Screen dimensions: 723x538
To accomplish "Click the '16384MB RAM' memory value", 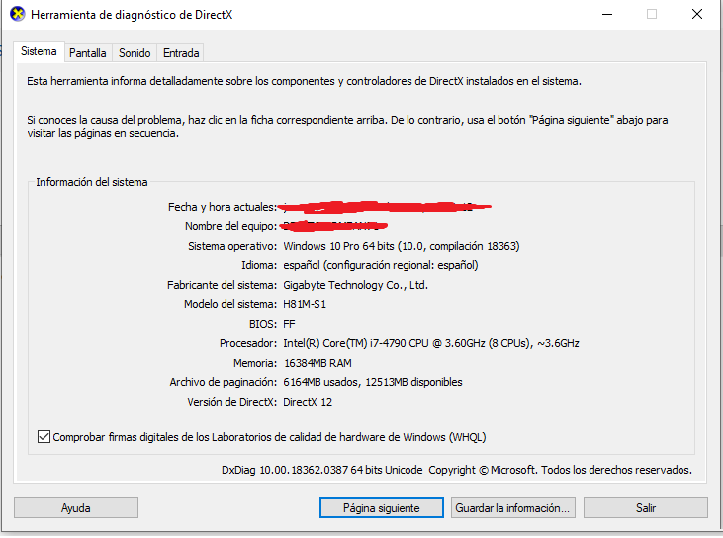I will (x=318, y=363).
